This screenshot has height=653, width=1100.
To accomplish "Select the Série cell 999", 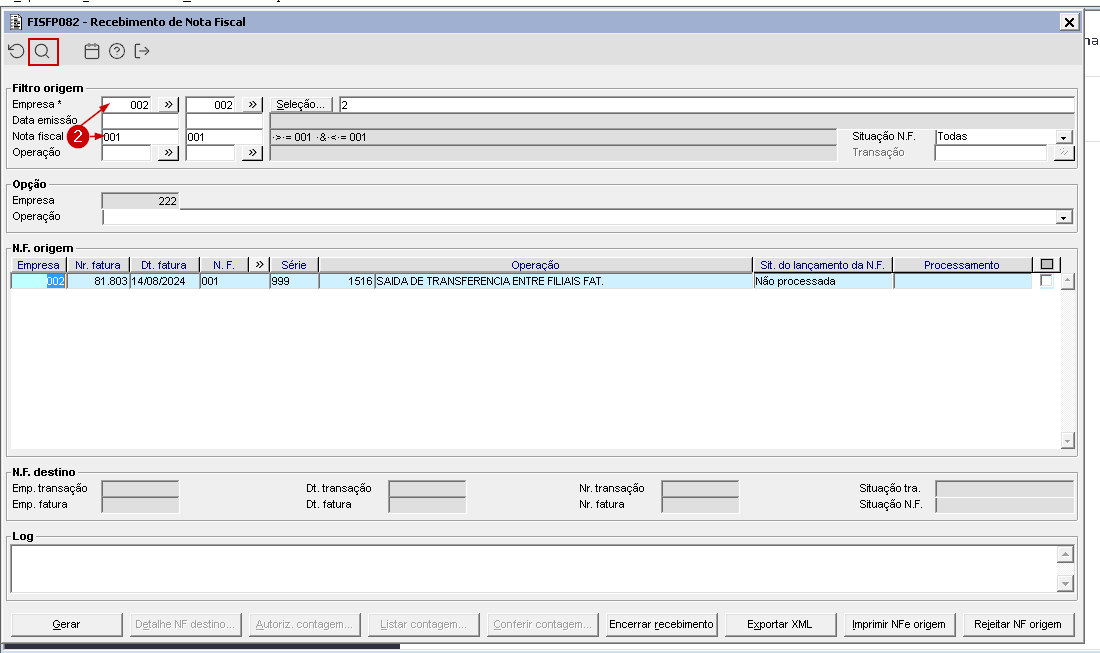I will point(294,281).
